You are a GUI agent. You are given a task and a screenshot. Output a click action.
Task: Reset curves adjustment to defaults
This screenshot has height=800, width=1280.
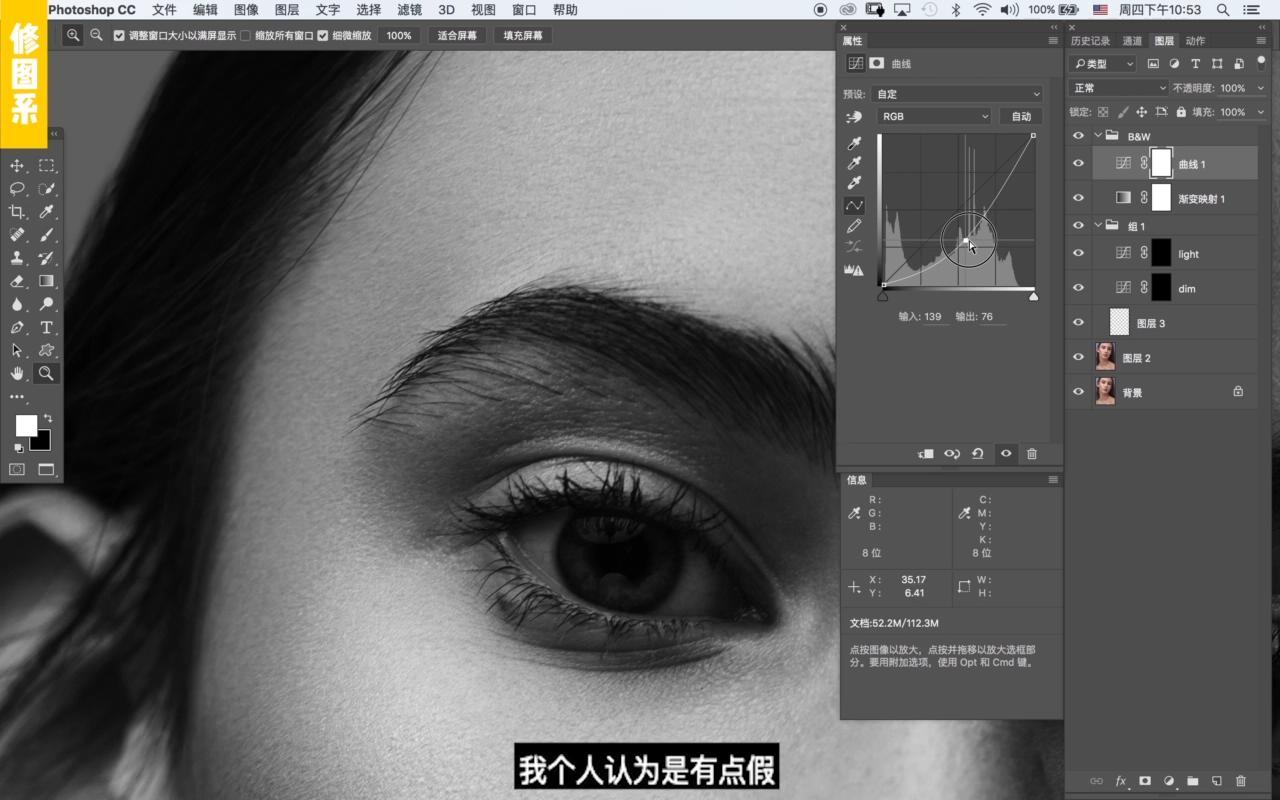978,454
